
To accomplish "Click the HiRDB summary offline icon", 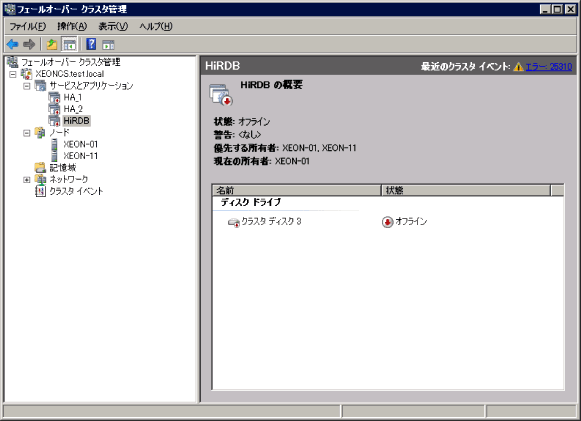I will click(221, 94).
